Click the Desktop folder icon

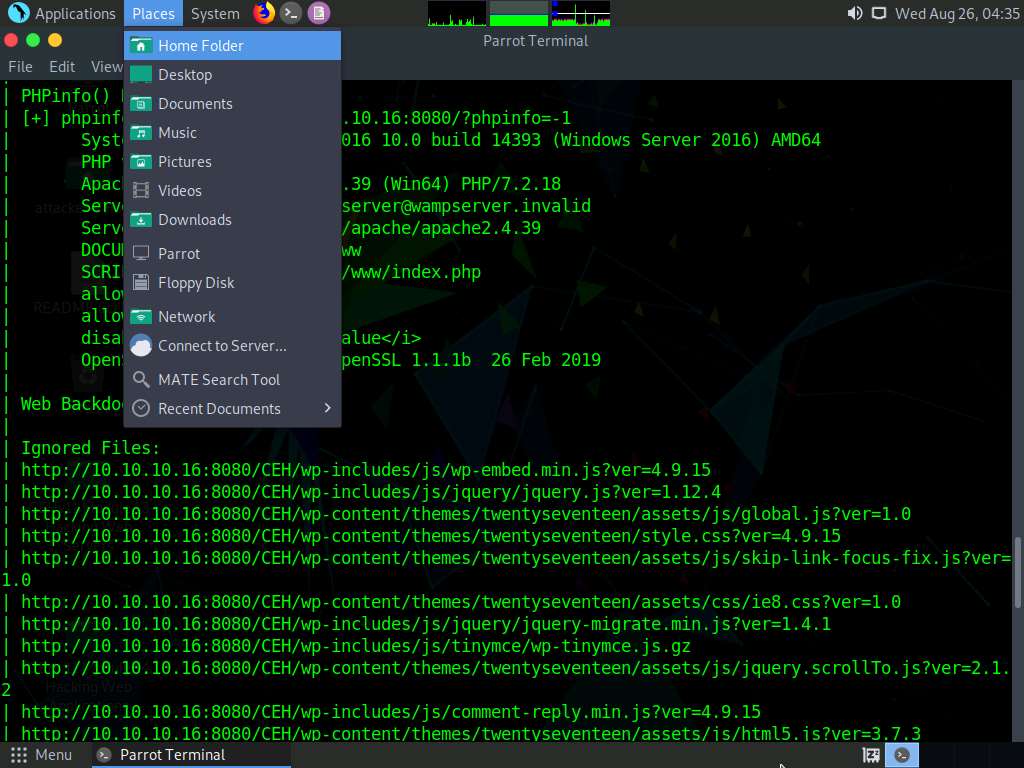pos(140,74)
